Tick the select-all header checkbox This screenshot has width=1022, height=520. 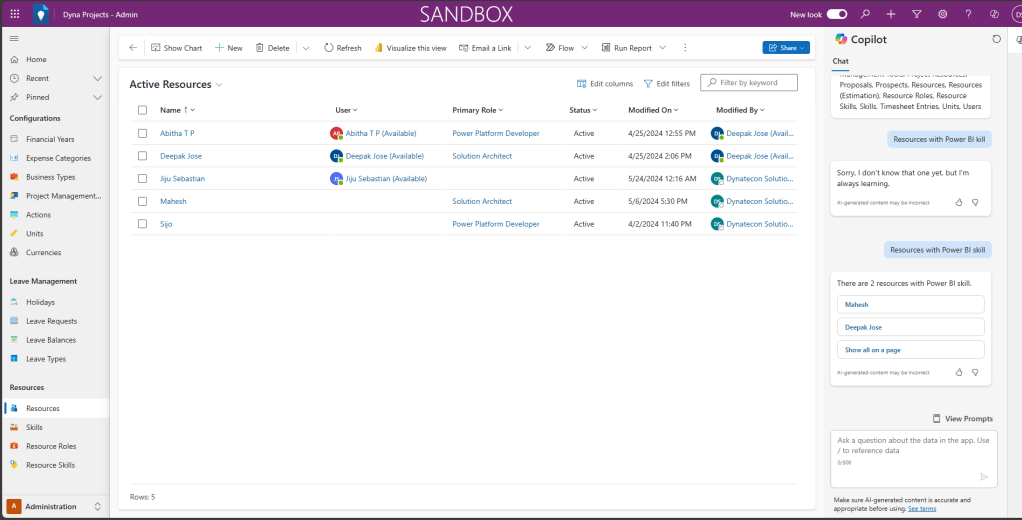click(142, 110)
